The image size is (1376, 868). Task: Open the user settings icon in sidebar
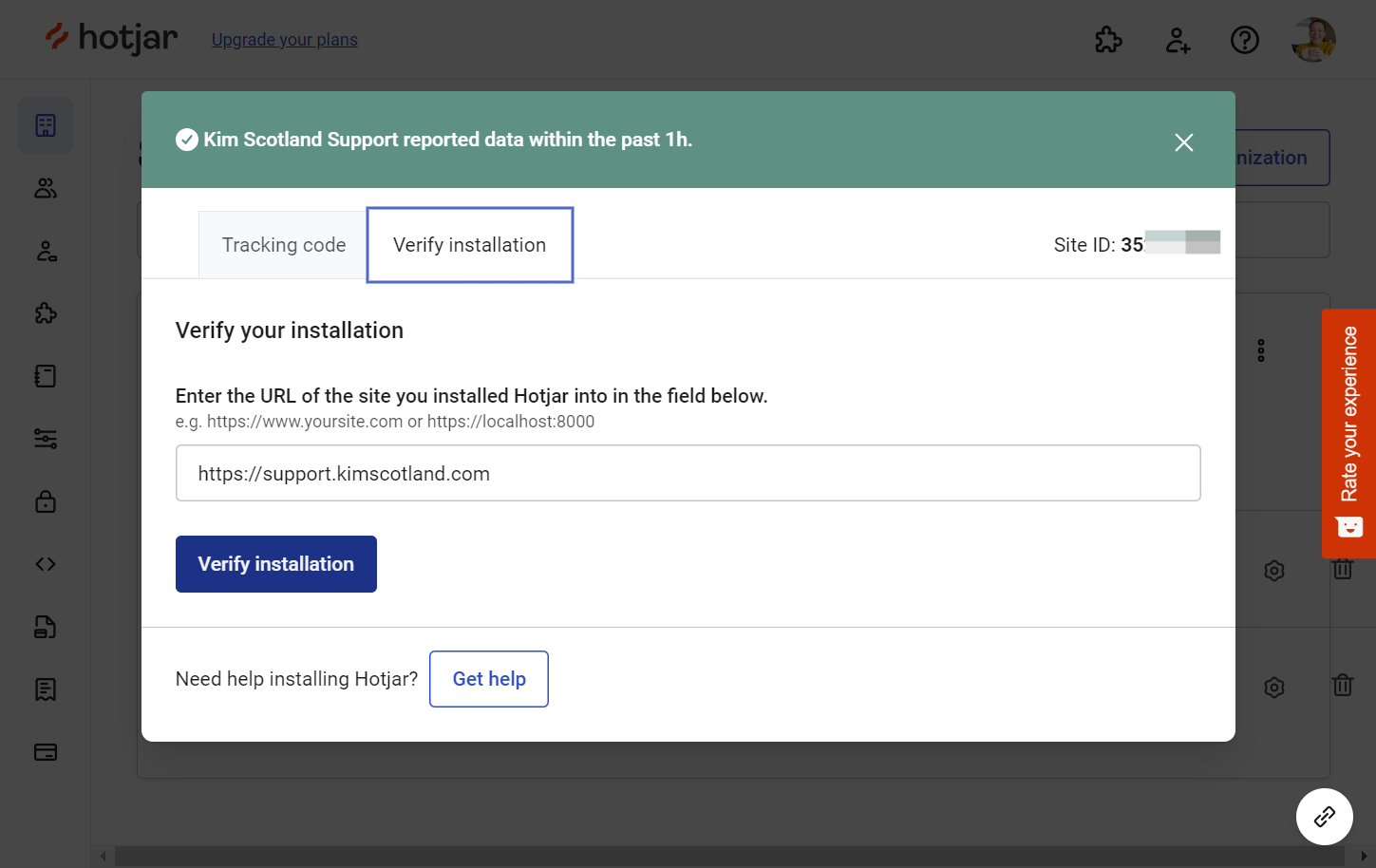click(x=46, y=251)
